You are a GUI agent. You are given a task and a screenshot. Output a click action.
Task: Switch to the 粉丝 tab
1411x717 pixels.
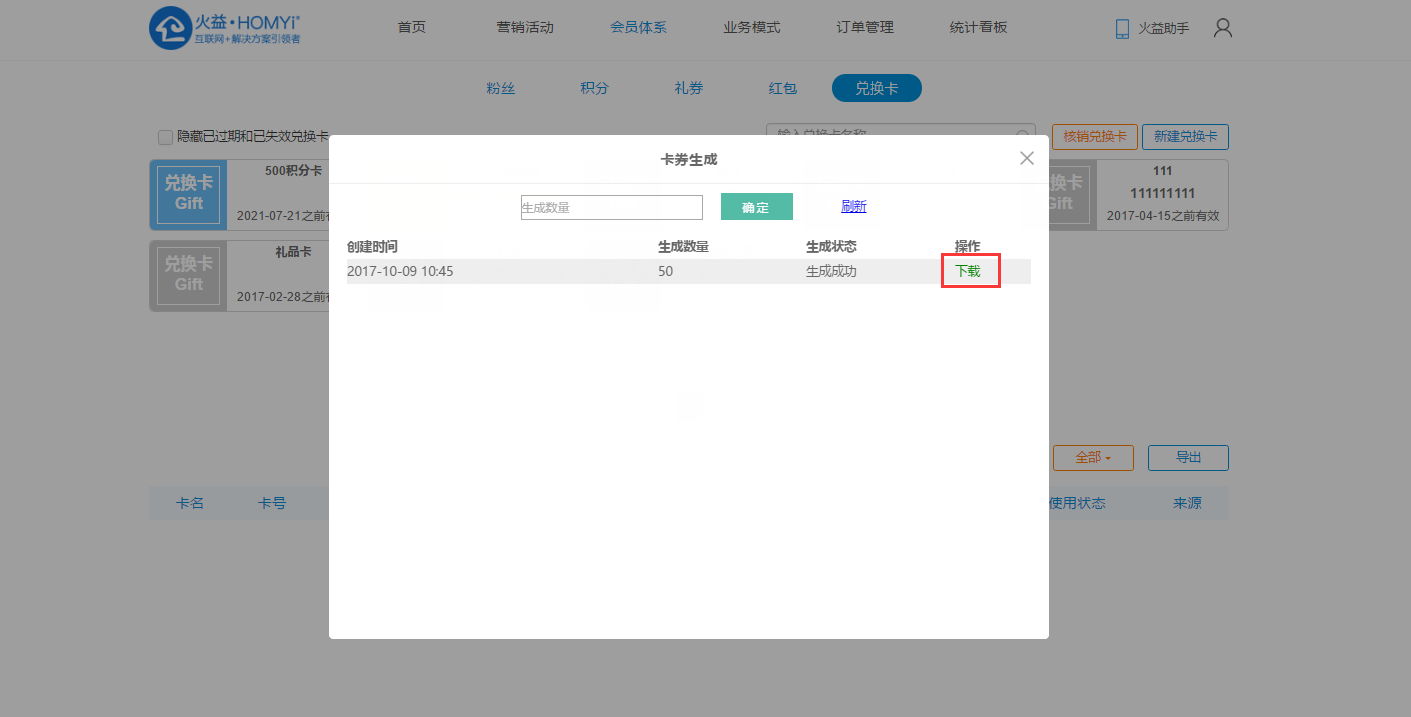[x=501, y=88]
